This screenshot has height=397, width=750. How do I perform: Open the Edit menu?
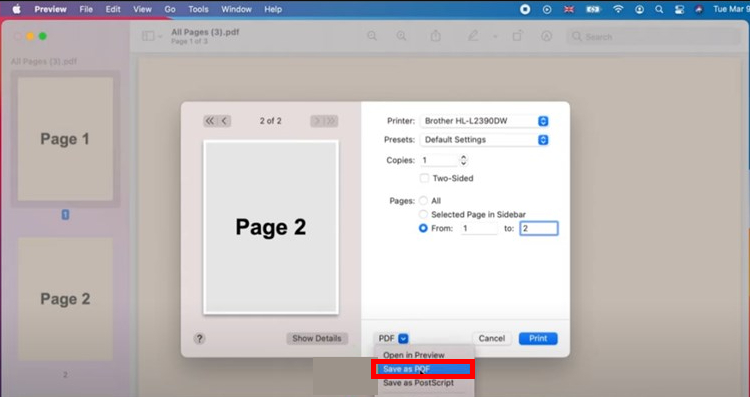113,9
